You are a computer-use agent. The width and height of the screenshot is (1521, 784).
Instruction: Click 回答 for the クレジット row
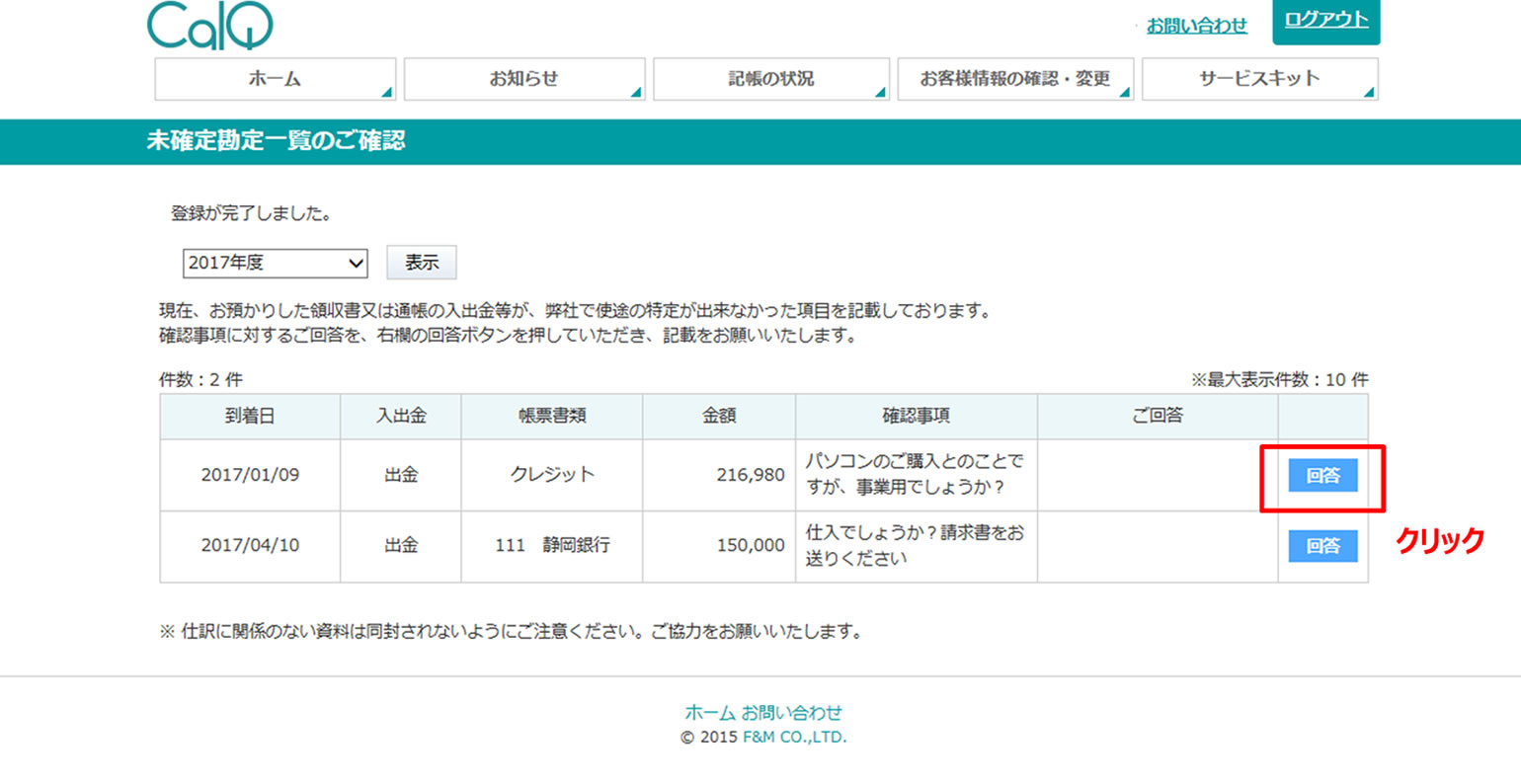[x=1322, y=476]
